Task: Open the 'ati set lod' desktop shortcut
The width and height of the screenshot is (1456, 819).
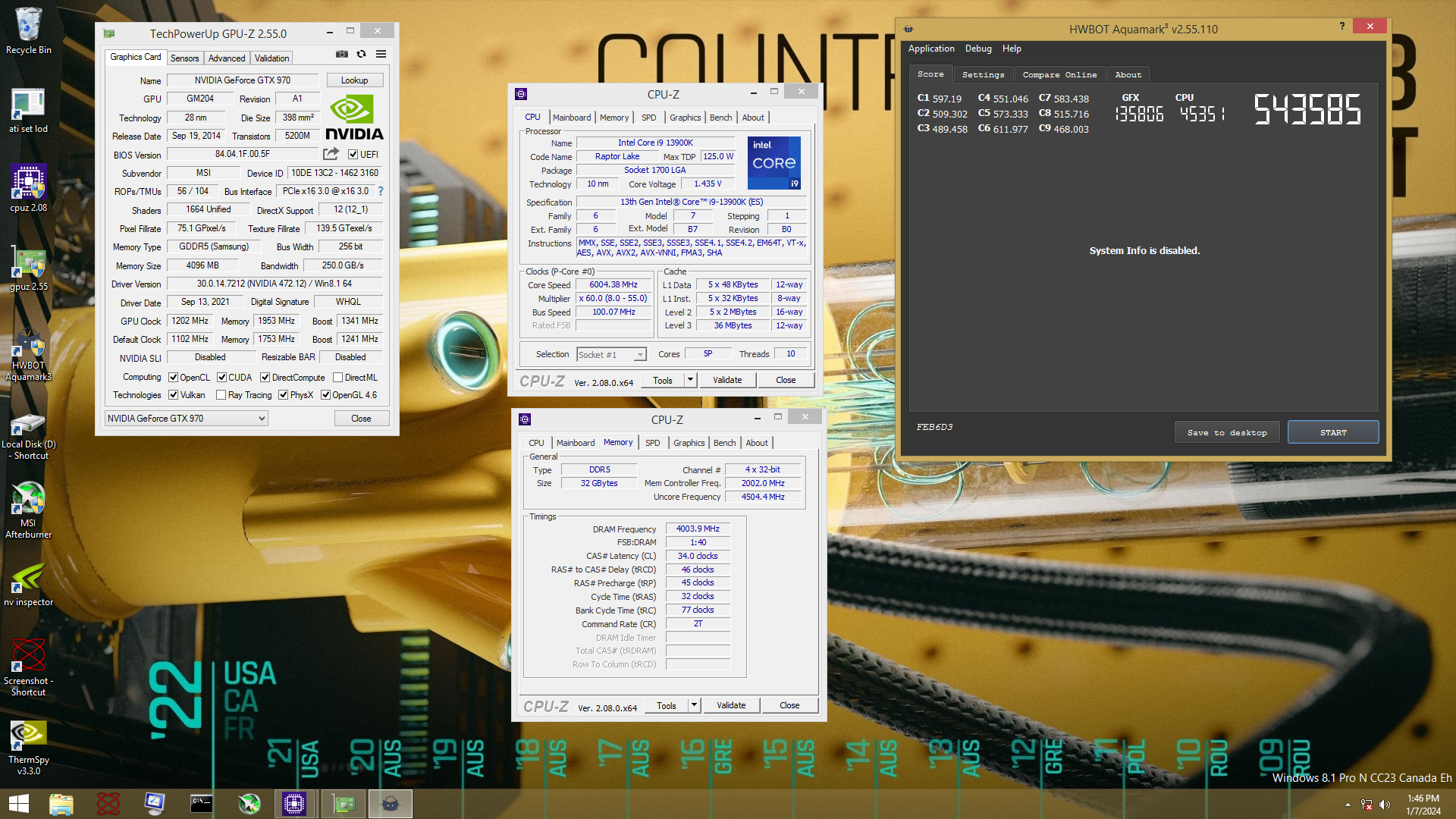Action: pos(28,111)
